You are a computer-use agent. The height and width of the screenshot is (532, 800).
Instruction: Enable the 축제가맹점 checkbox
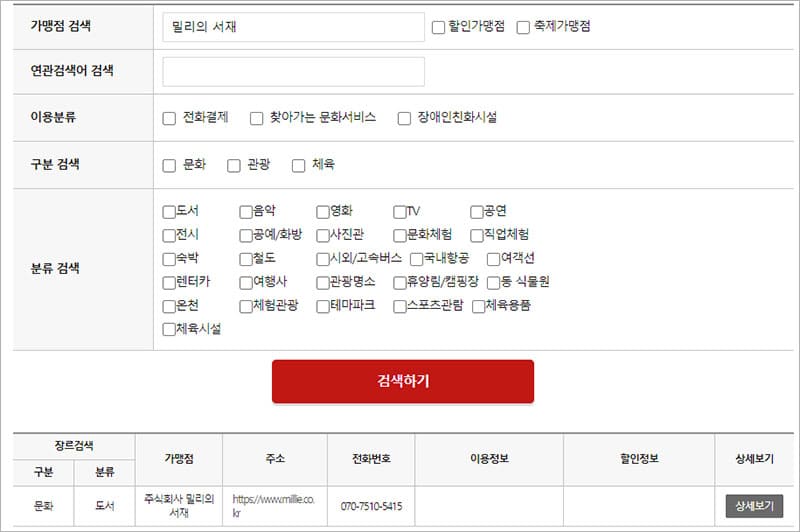tap(523, 28)
